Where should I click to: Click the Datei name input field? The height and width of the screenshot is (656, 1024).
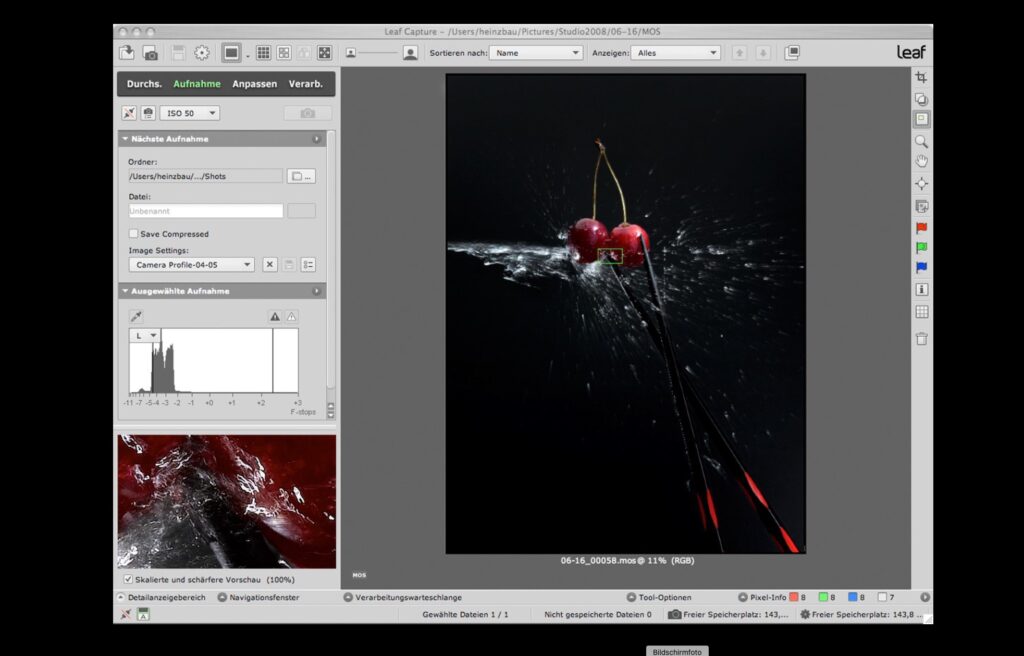pos(206,211)
